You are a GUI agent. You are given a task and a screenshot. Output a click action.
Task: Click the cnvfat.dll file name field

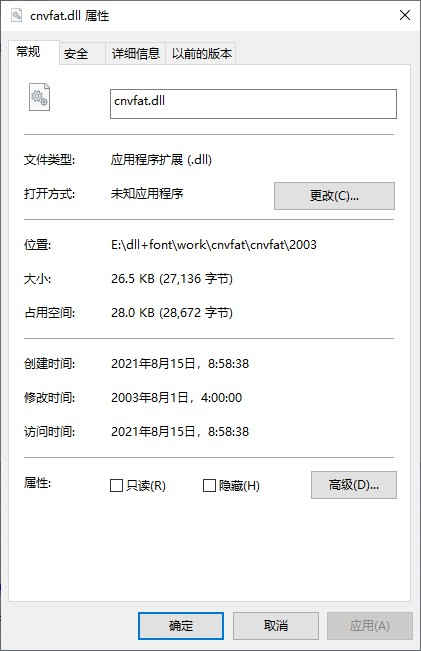253,104
